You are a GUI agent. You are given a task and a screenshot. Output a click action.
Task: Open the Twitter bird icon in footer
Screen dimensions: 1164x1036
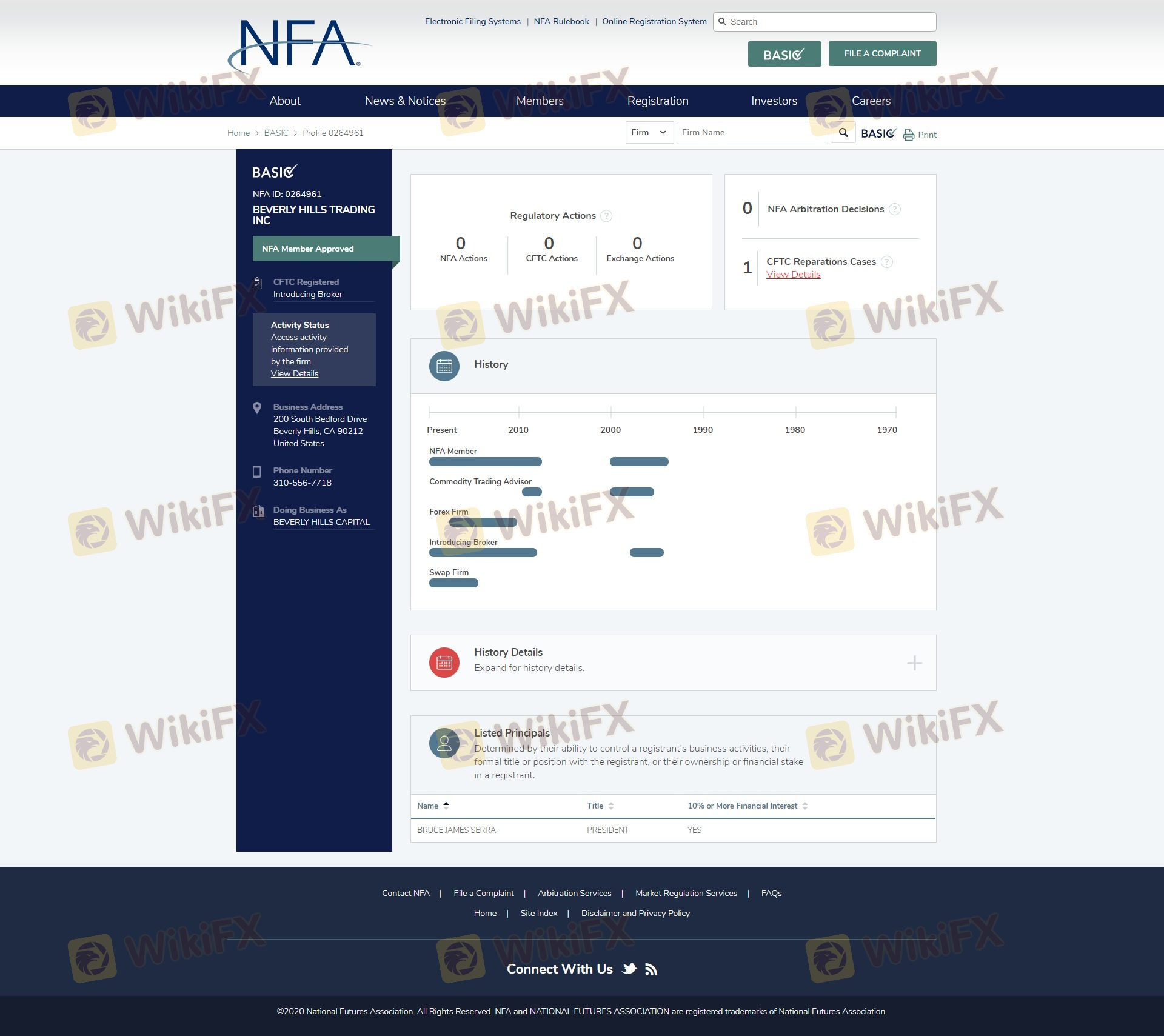click(629, 969)
